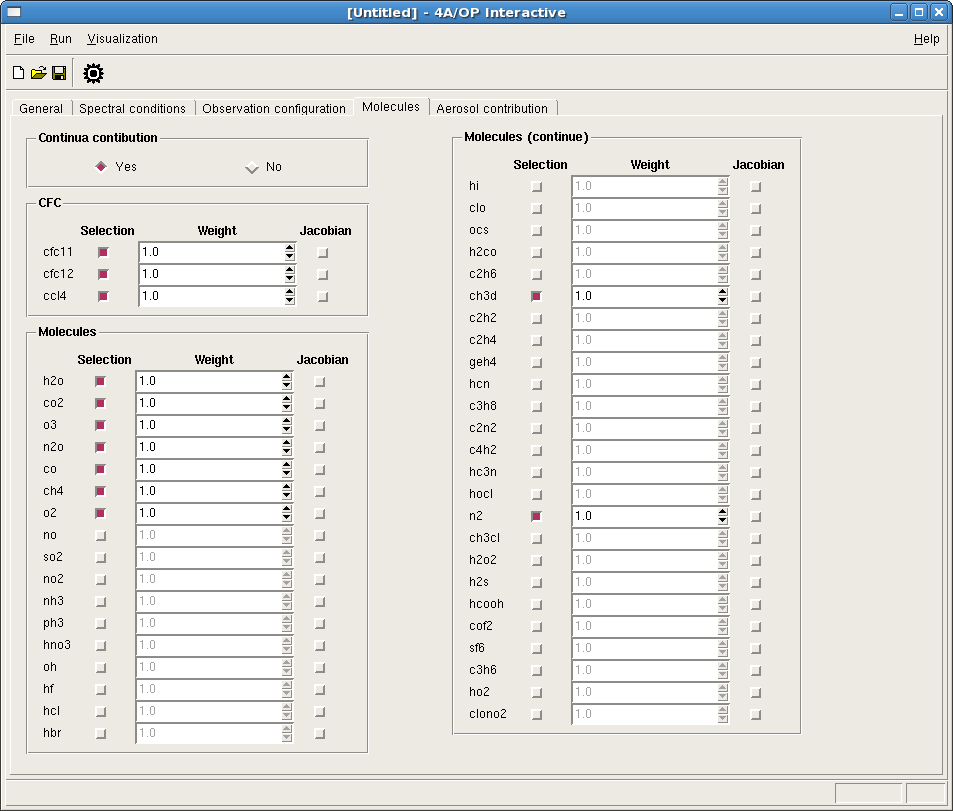Image resolution: width=953 pixels, height=811 pixels.
Task: Select the Molecules tab
Action: [x=391, y=106]
